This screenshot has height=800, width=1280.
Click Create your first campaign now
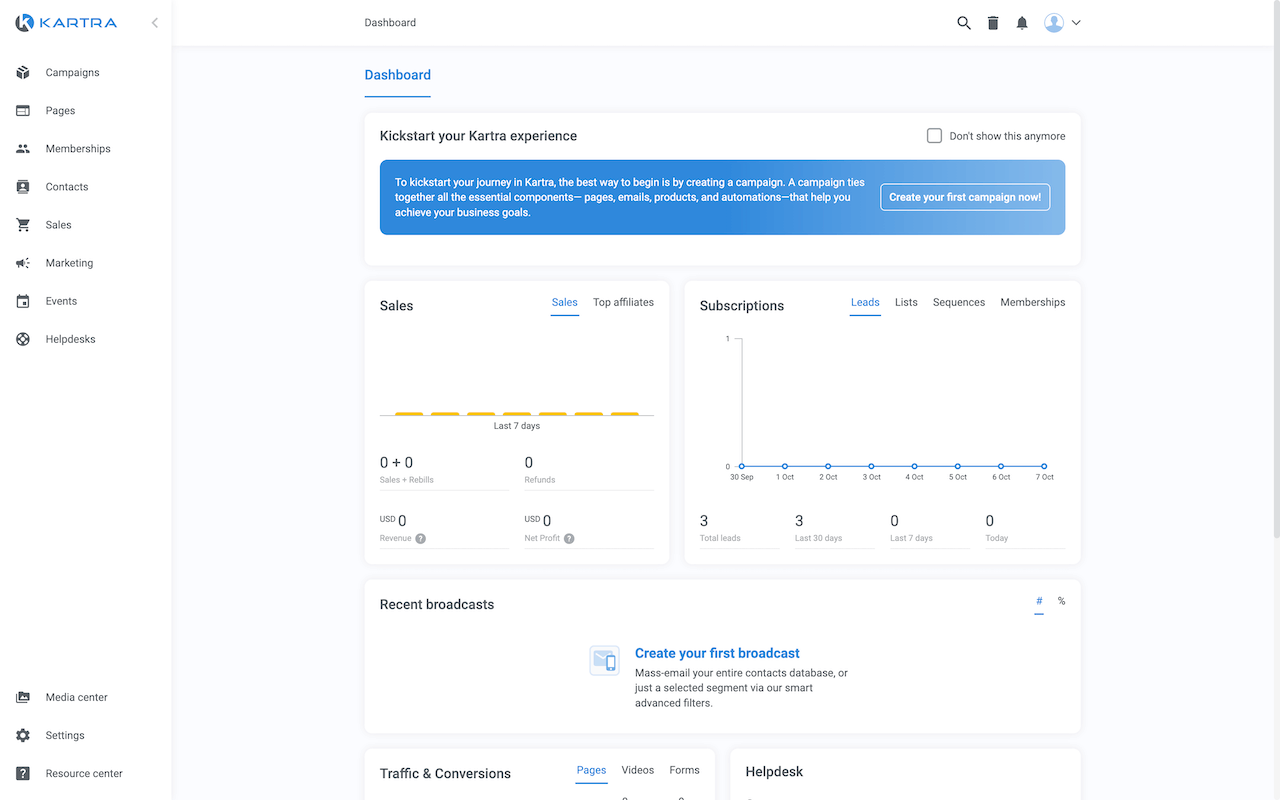point(964,197)
